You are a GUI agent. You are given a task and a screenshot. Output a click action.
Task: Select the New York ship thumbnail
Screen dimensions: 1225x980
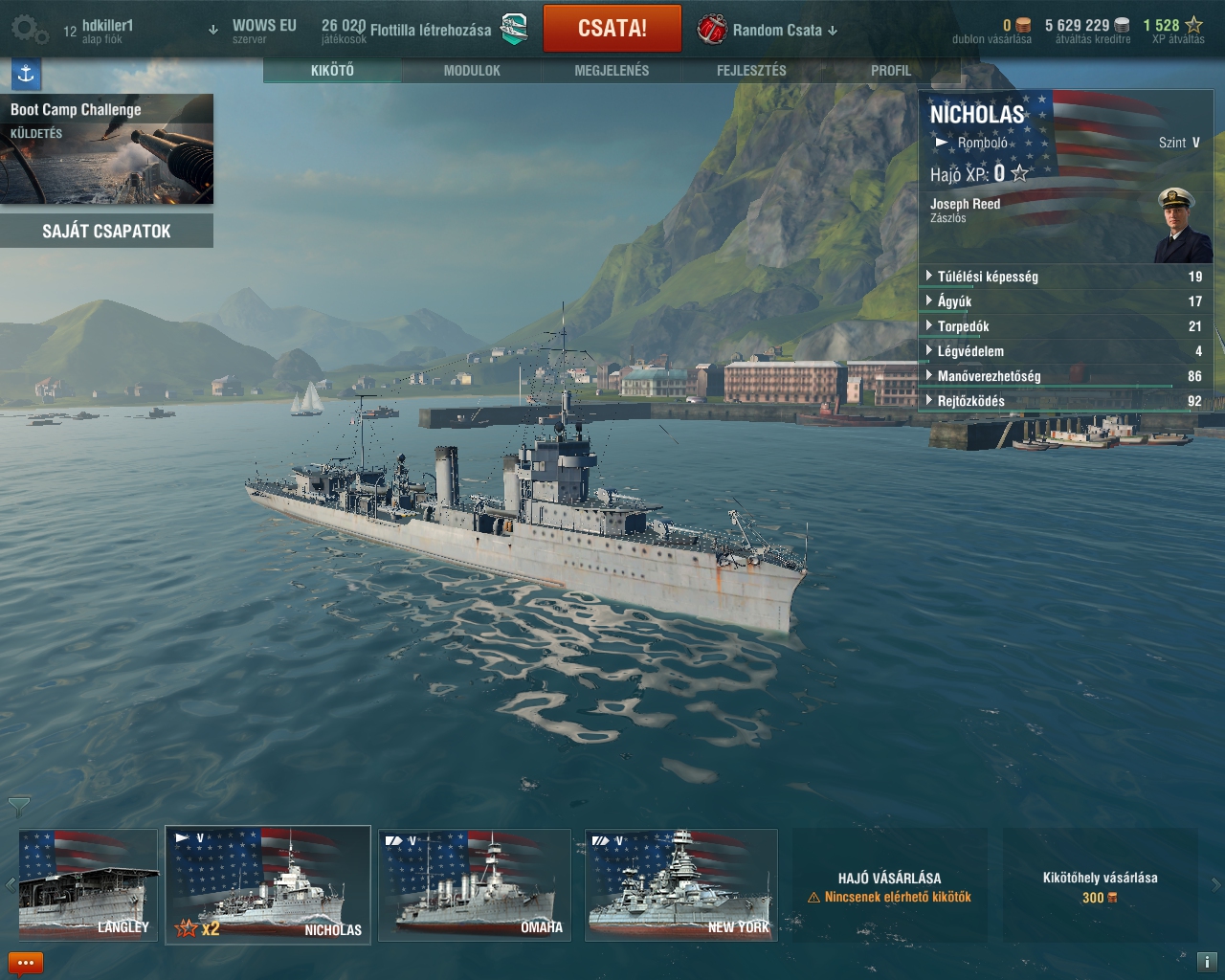[x=680, y=885]
